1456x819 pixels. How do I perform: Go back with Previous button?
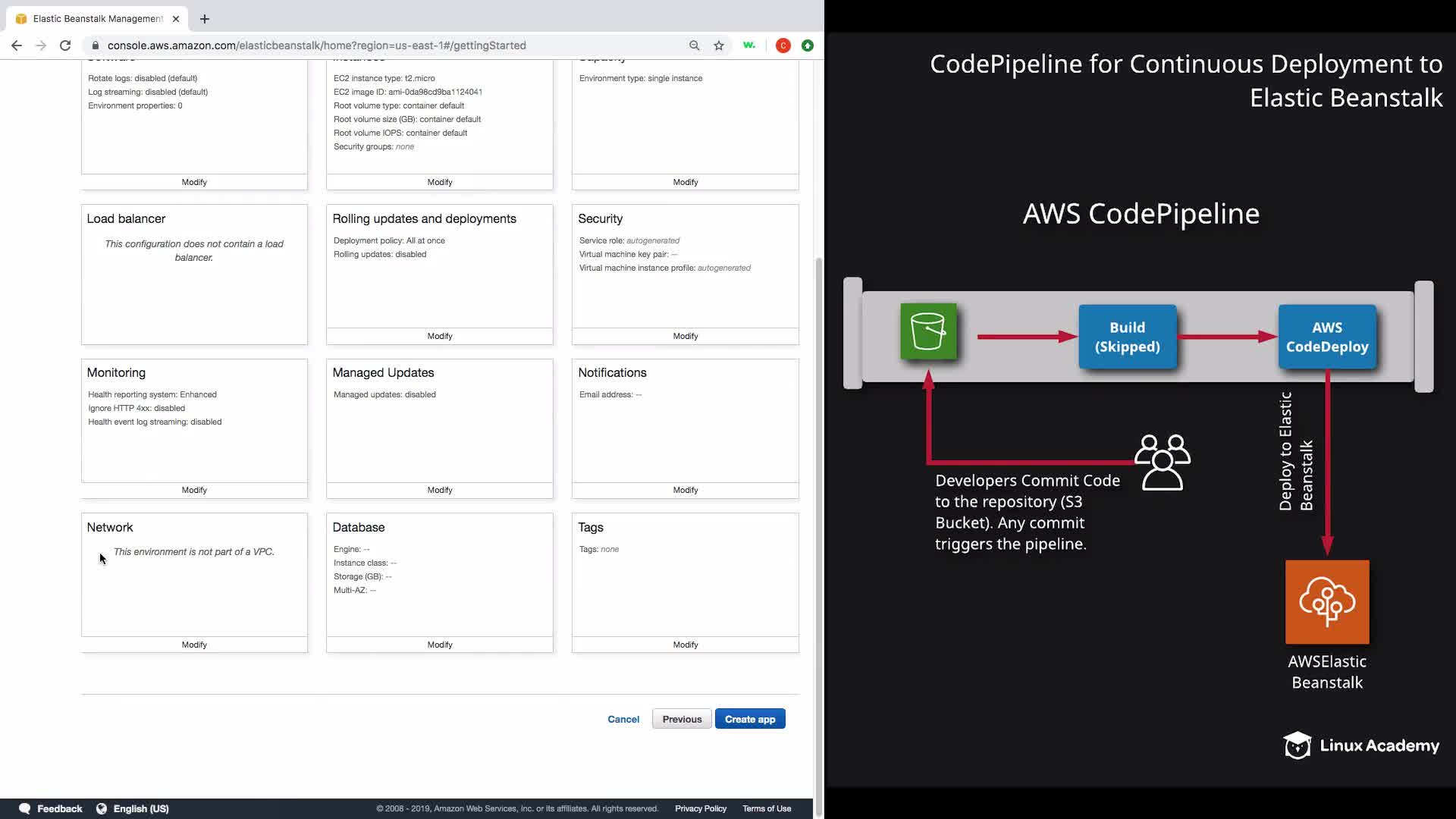tap(682, 719)
